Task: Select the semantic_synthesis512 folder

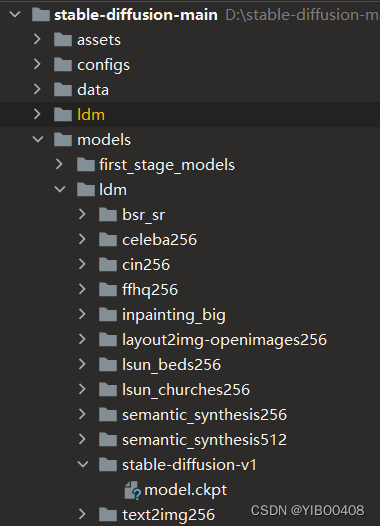Action: pyautogui.click(x=204, y=440)
